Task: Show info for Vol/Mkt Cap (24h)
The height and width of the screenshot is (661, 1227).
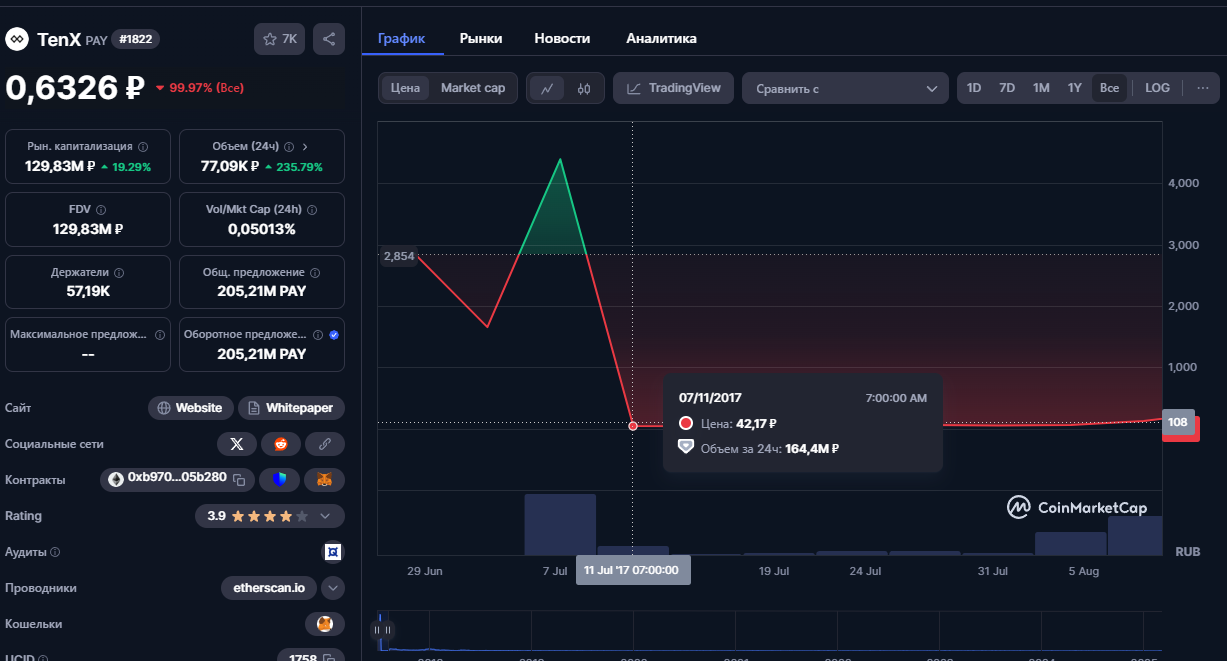Action: 312,210
